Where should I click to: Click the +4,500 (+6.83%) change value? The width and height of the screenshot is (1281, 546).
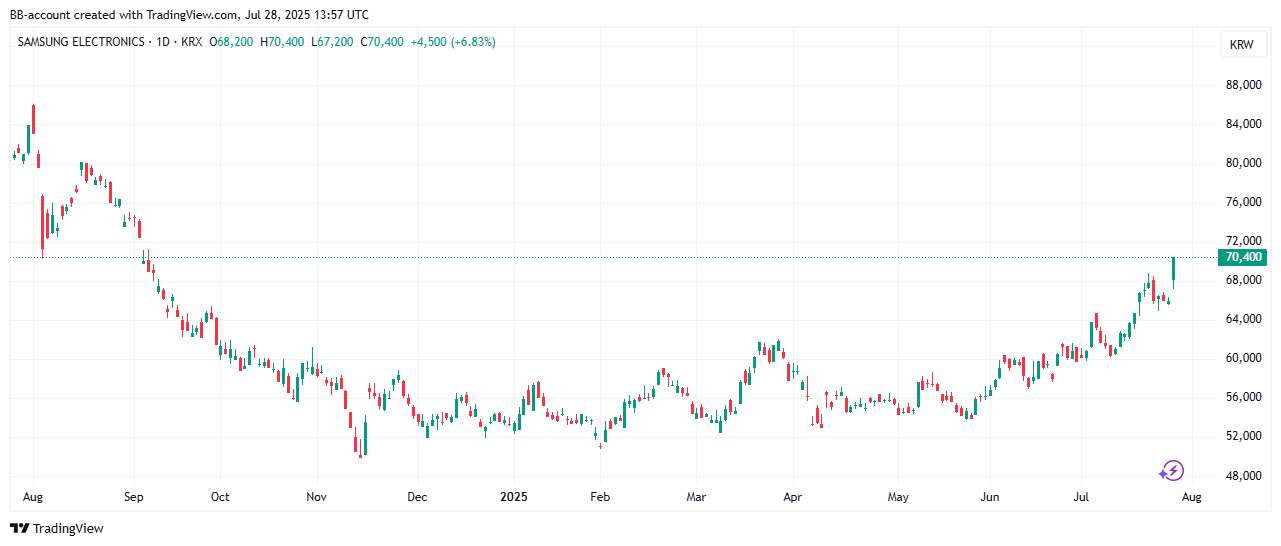453,42
